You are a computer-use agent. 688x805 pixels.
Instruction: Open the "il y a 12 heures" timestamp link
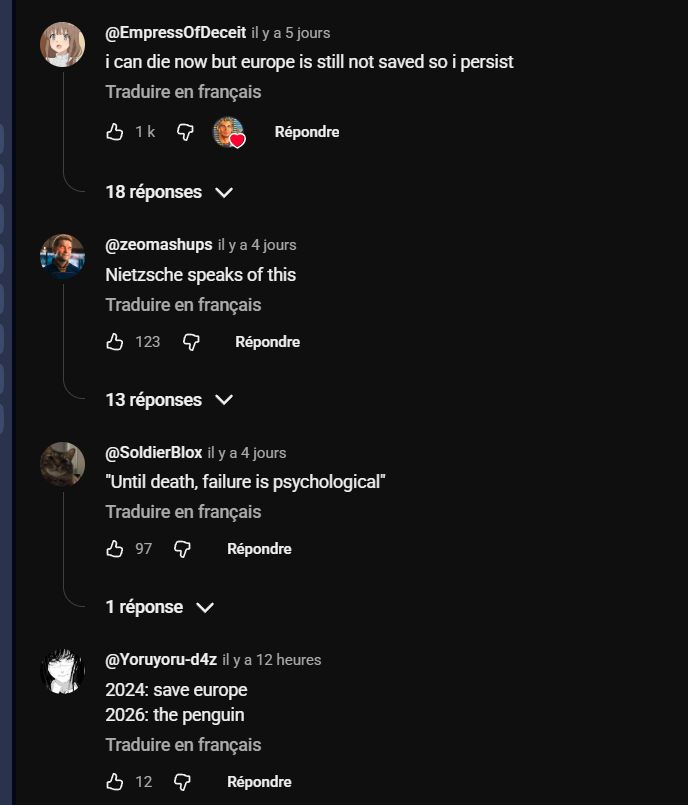tap(271, 660)
